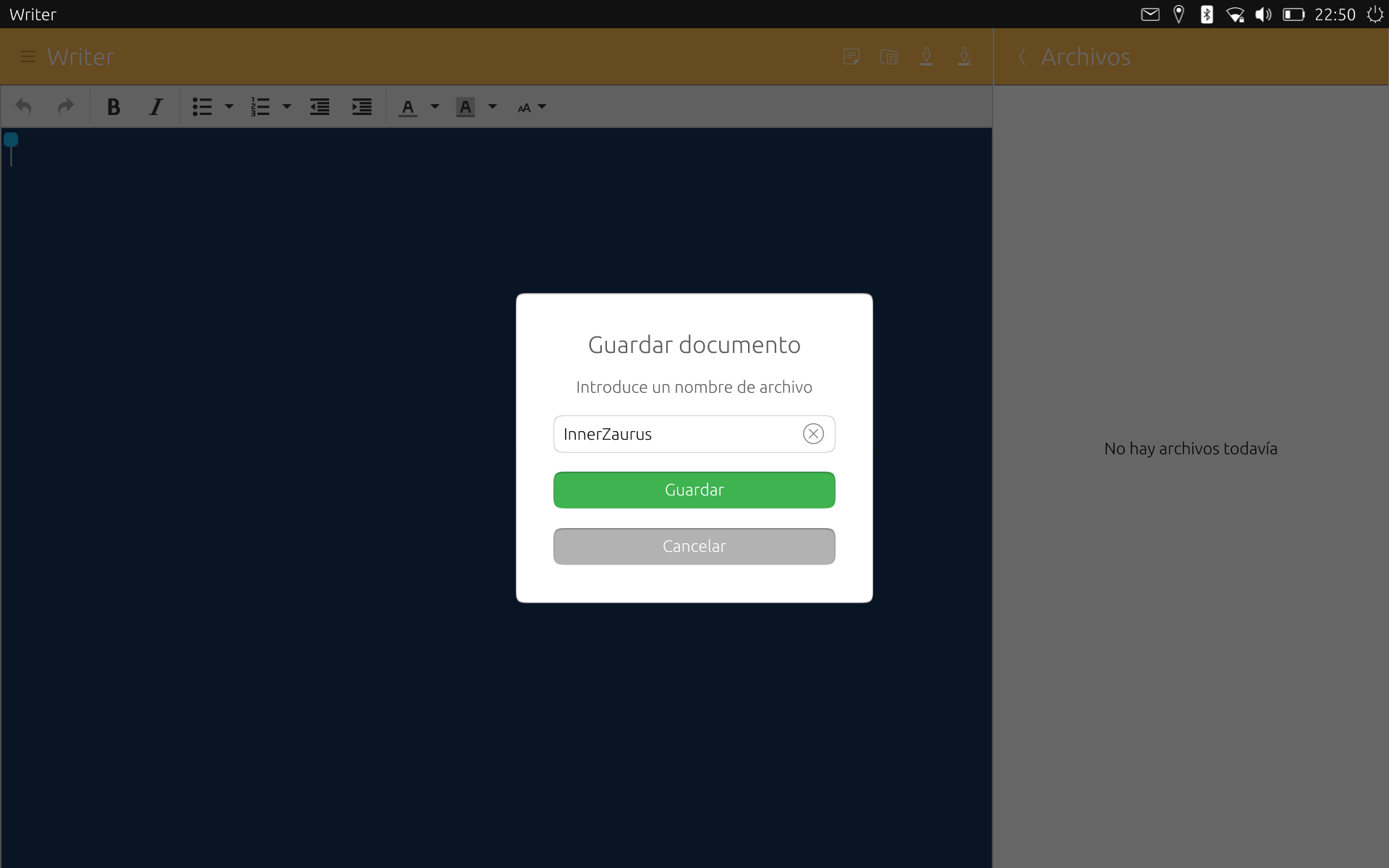
Task: Click the undo arrow icon
Action: point(23,107)
